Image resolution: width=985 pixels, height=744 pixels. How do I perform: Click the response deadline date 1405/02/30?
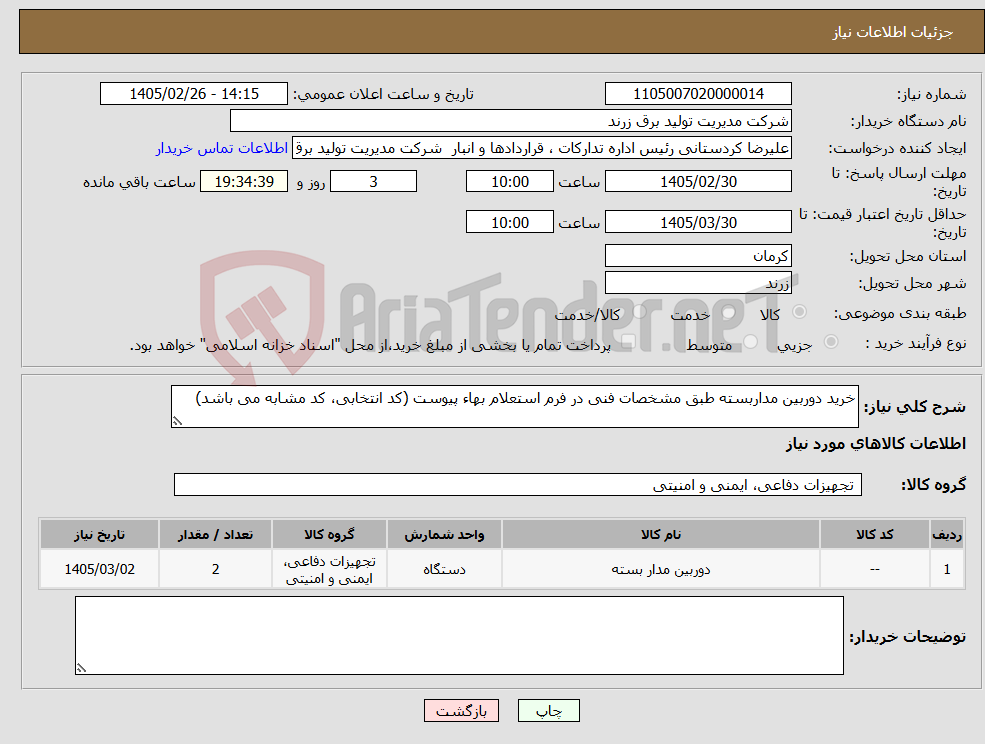coord(698,182)
